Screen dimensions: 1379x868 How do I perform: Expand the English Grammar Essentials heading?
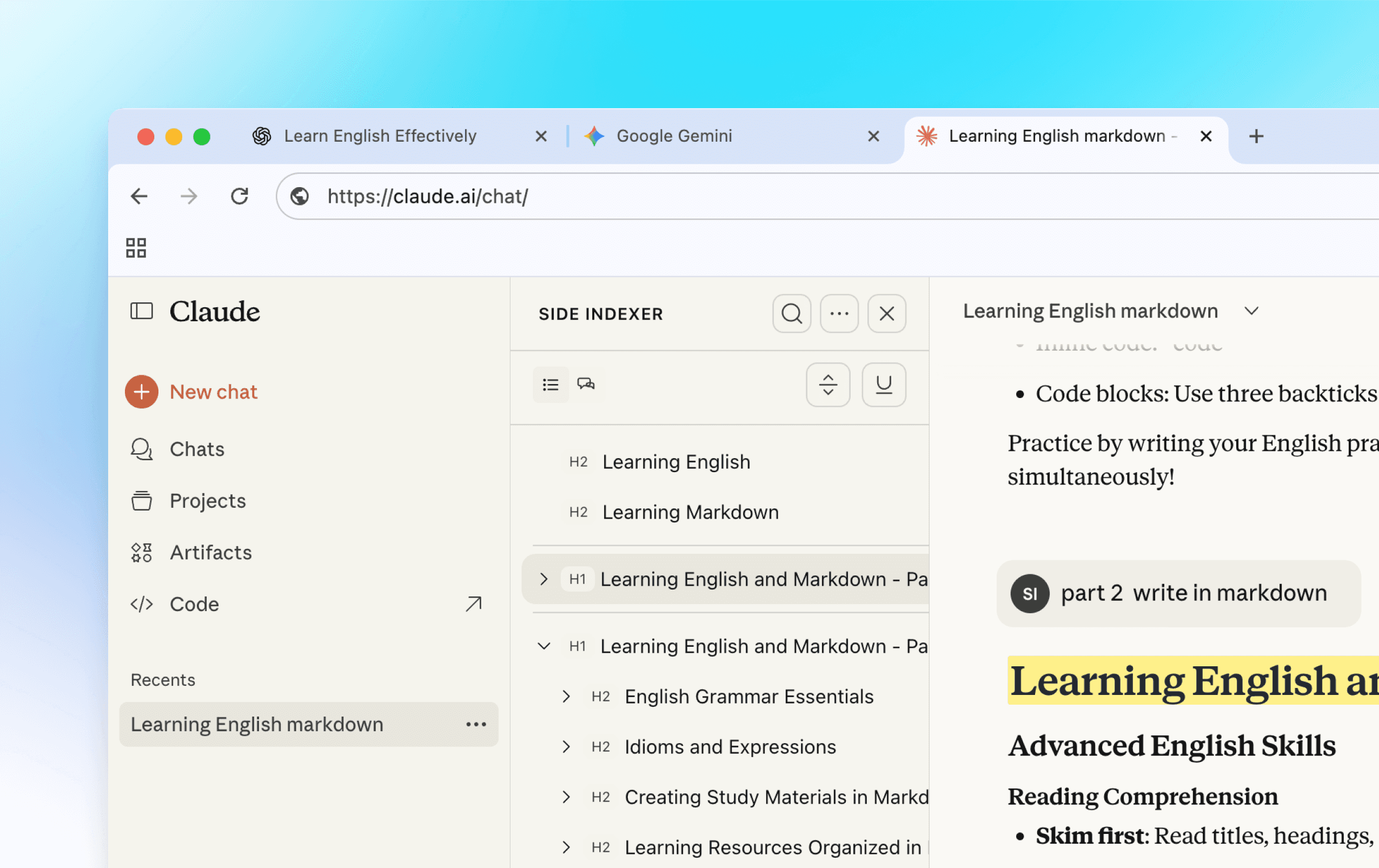click(x=566, y=696)
